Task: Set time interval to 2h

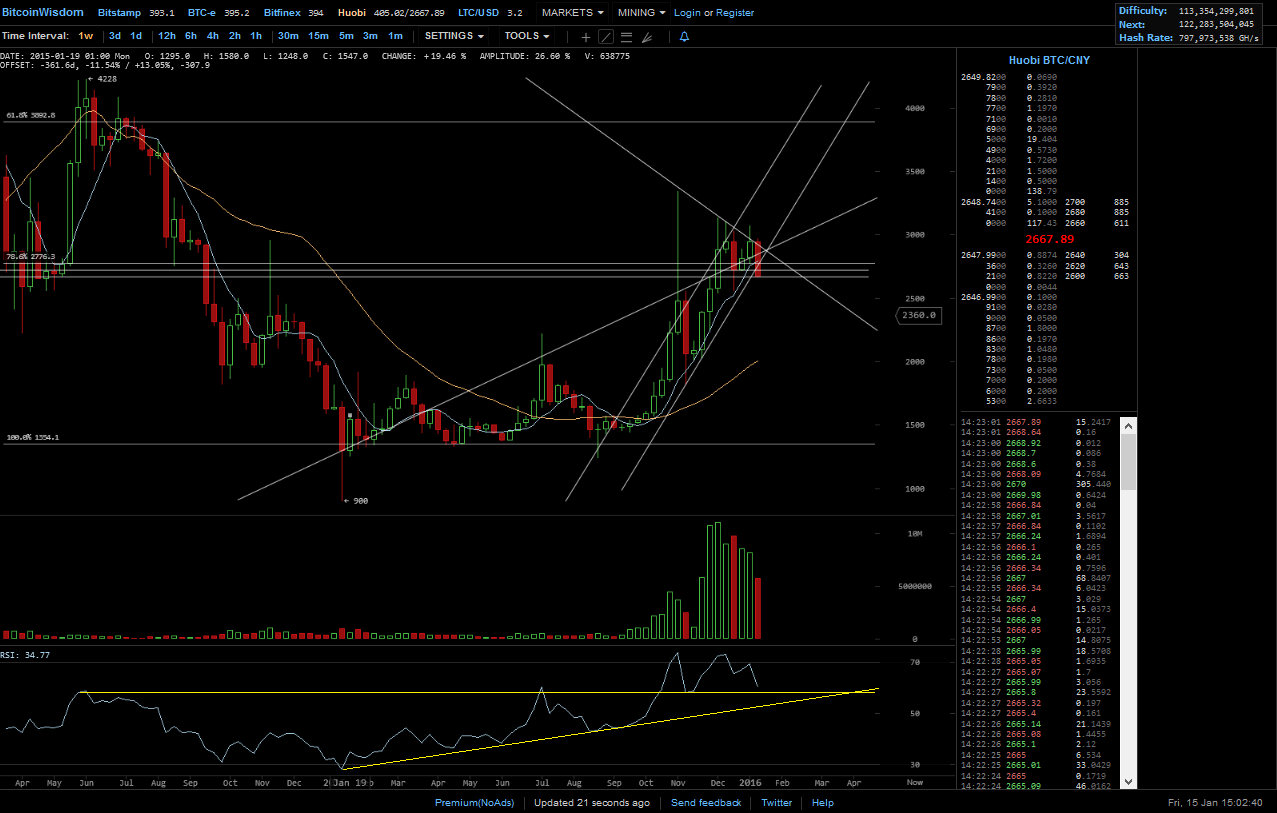Action: point(235,36)
